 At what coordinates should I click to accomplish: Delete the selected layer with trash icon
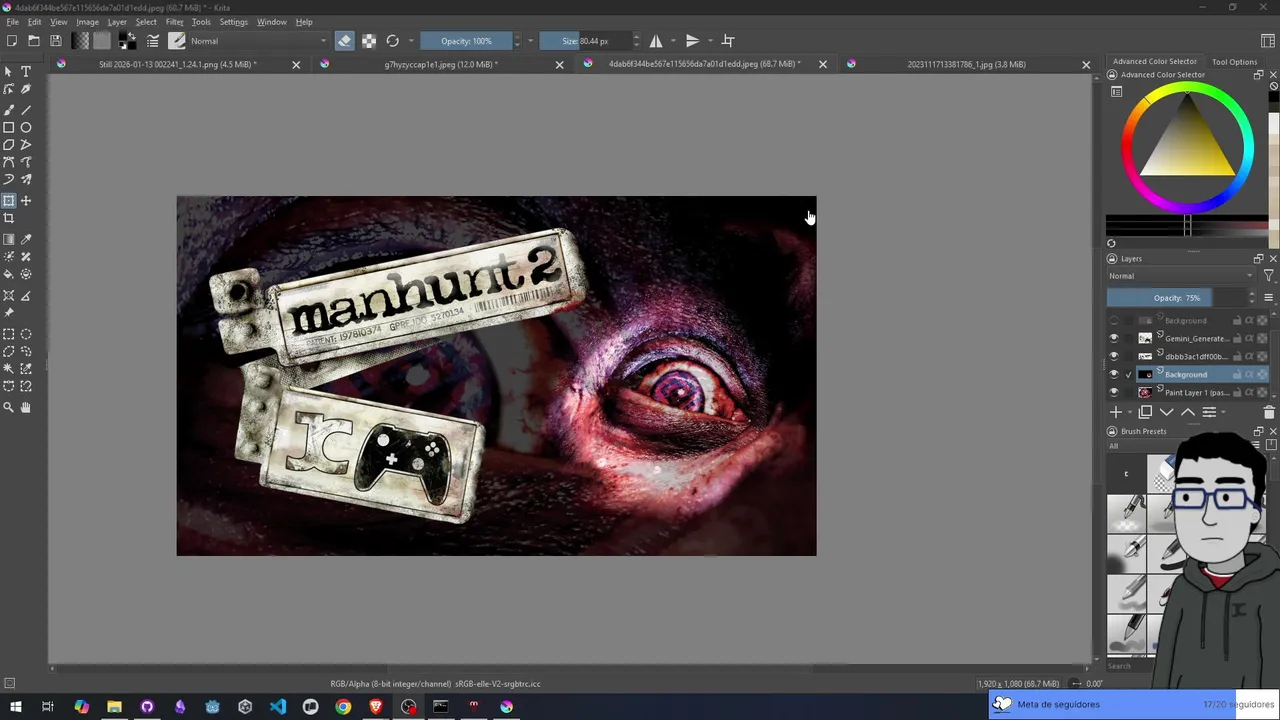1269,412
